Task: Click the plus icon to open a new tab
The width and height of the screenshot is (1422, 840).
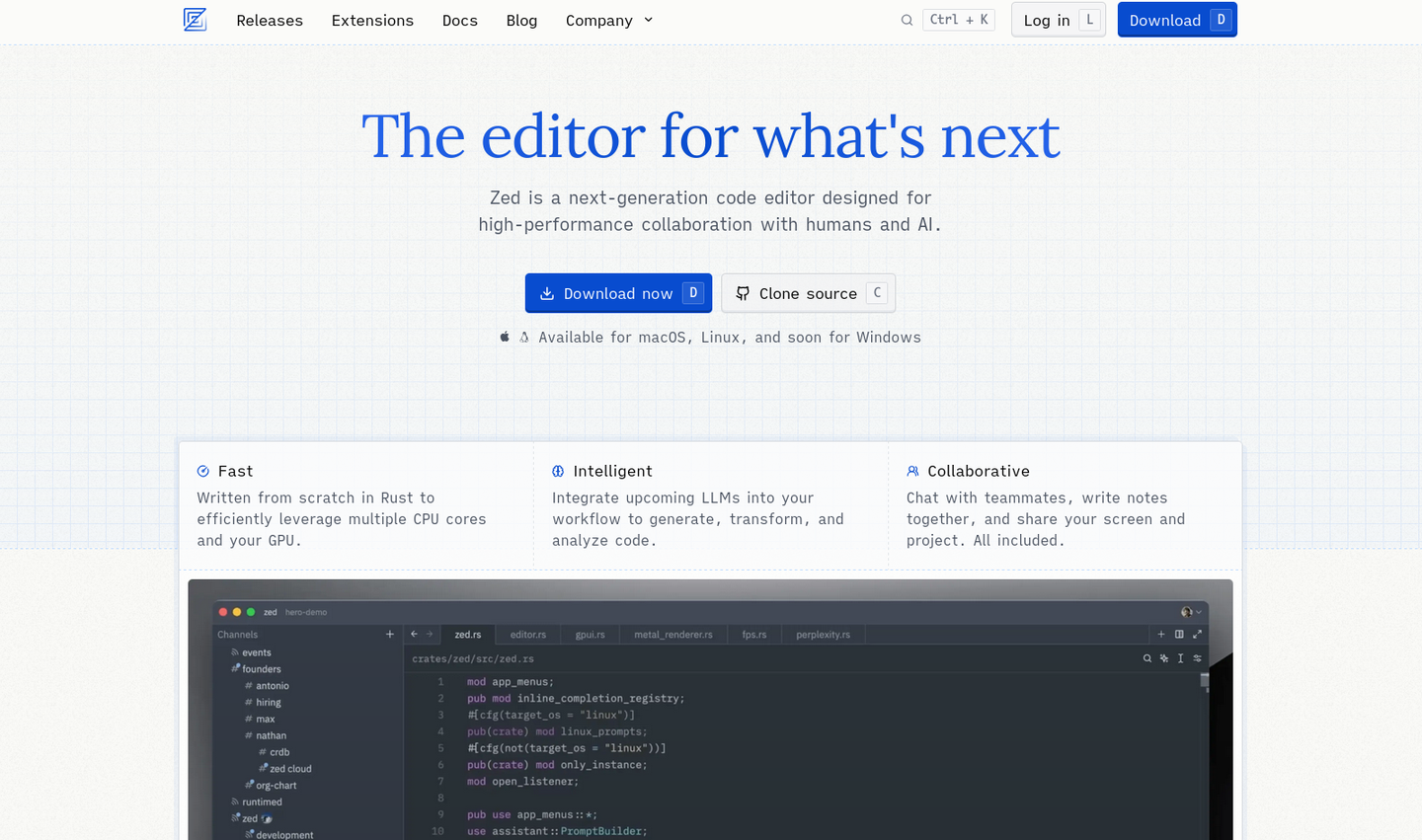Action: click(x=1161, y=635)
